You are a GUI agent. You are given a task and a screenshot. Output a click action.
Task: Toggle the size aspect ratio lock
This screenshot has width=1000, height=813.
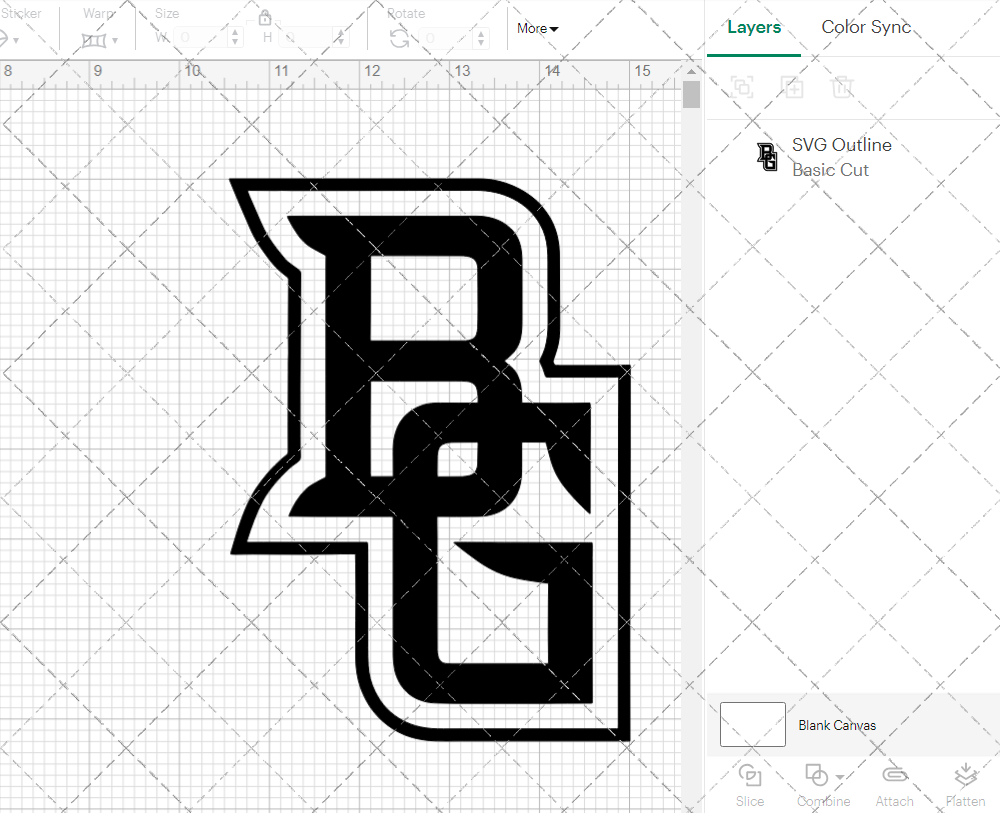[x=265, y=17]
